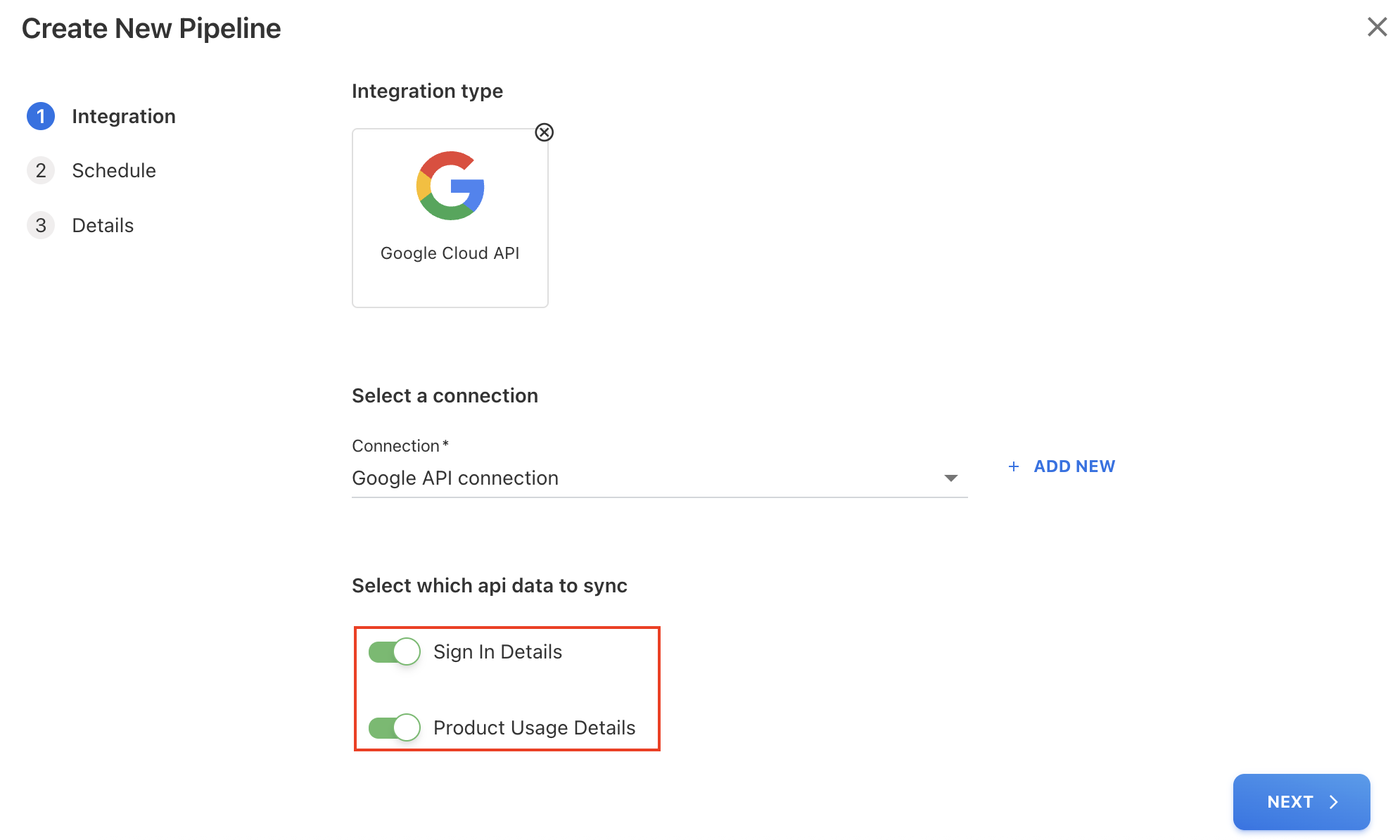
Task: Click the plus icon beside ADD NEW
Action: tap(1014, 466)
